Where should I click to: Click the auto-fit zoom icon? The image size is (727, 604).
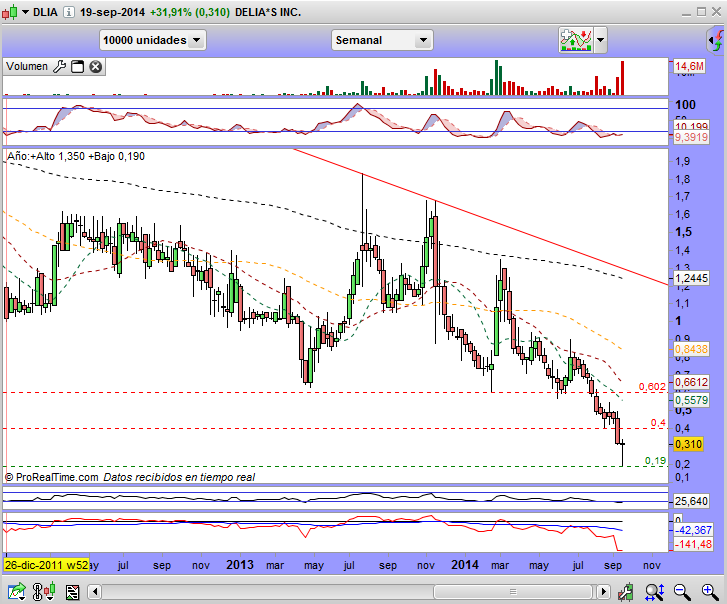pyautogui.click(x=655, y=592)
